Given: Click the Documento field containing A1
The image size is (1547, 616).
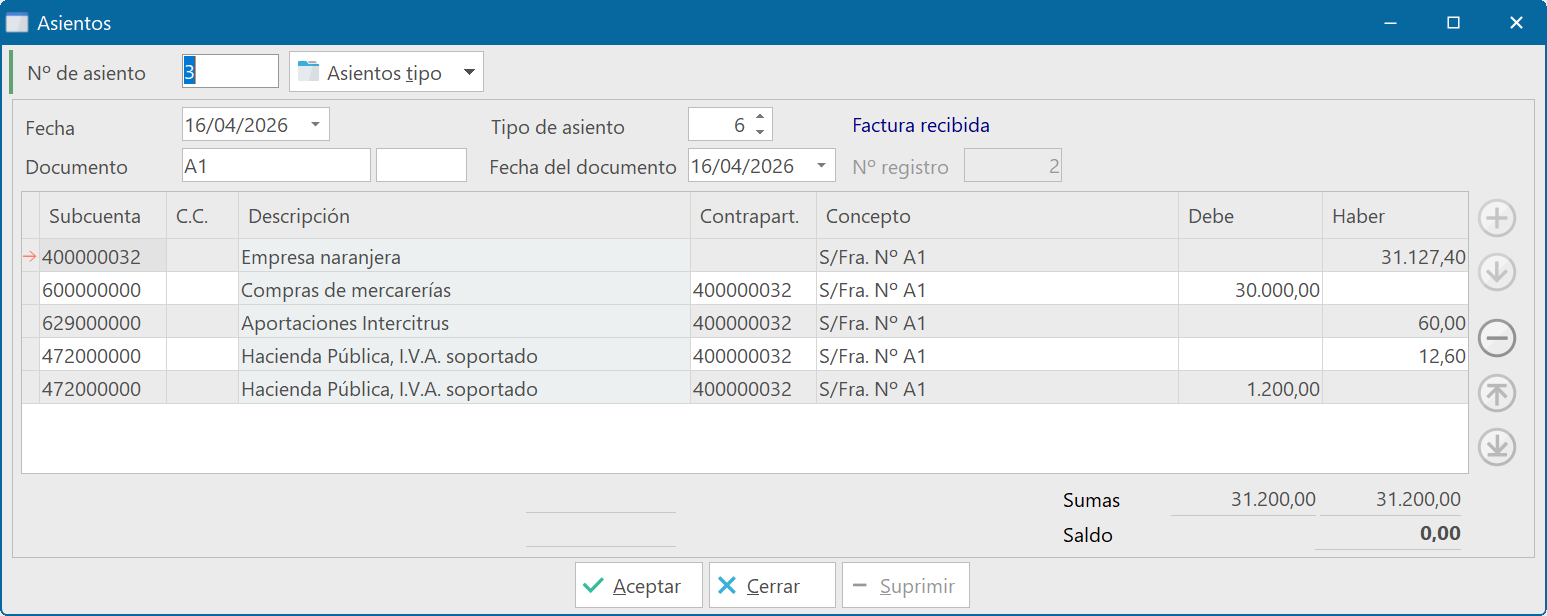Looking at the screenshot, I should point(276,166).
